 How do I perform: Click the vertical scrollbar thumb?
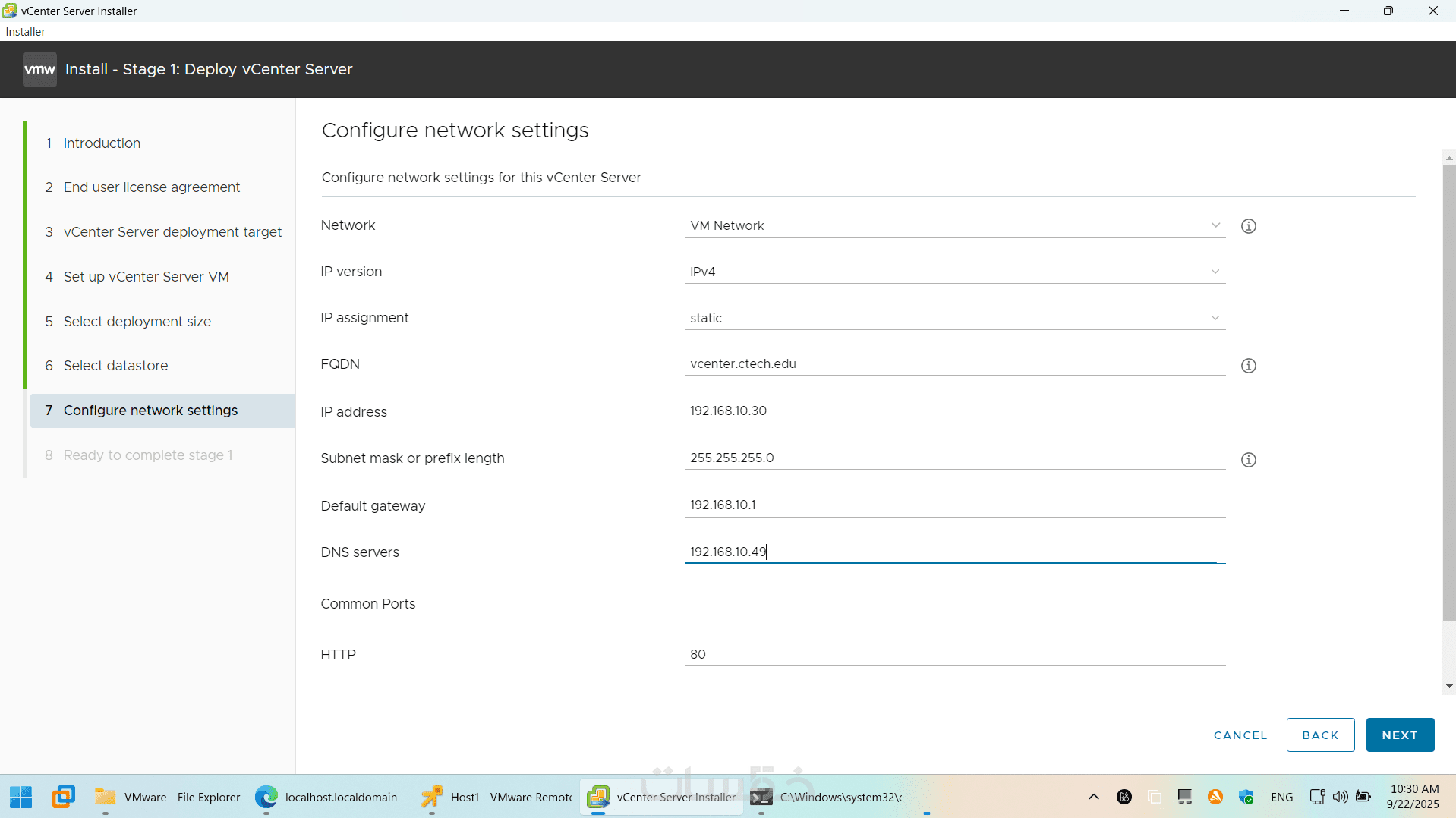[x=1449, y=393]
